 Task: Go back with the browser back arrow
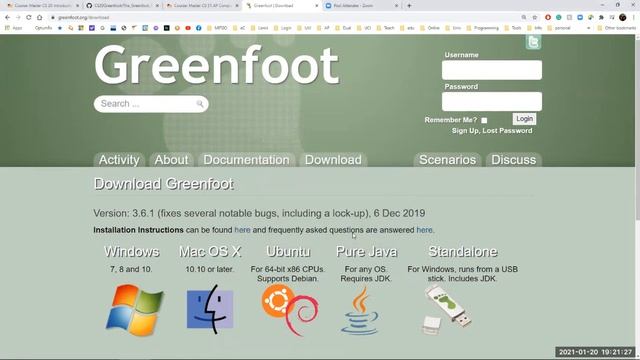(x=7, y=18)
